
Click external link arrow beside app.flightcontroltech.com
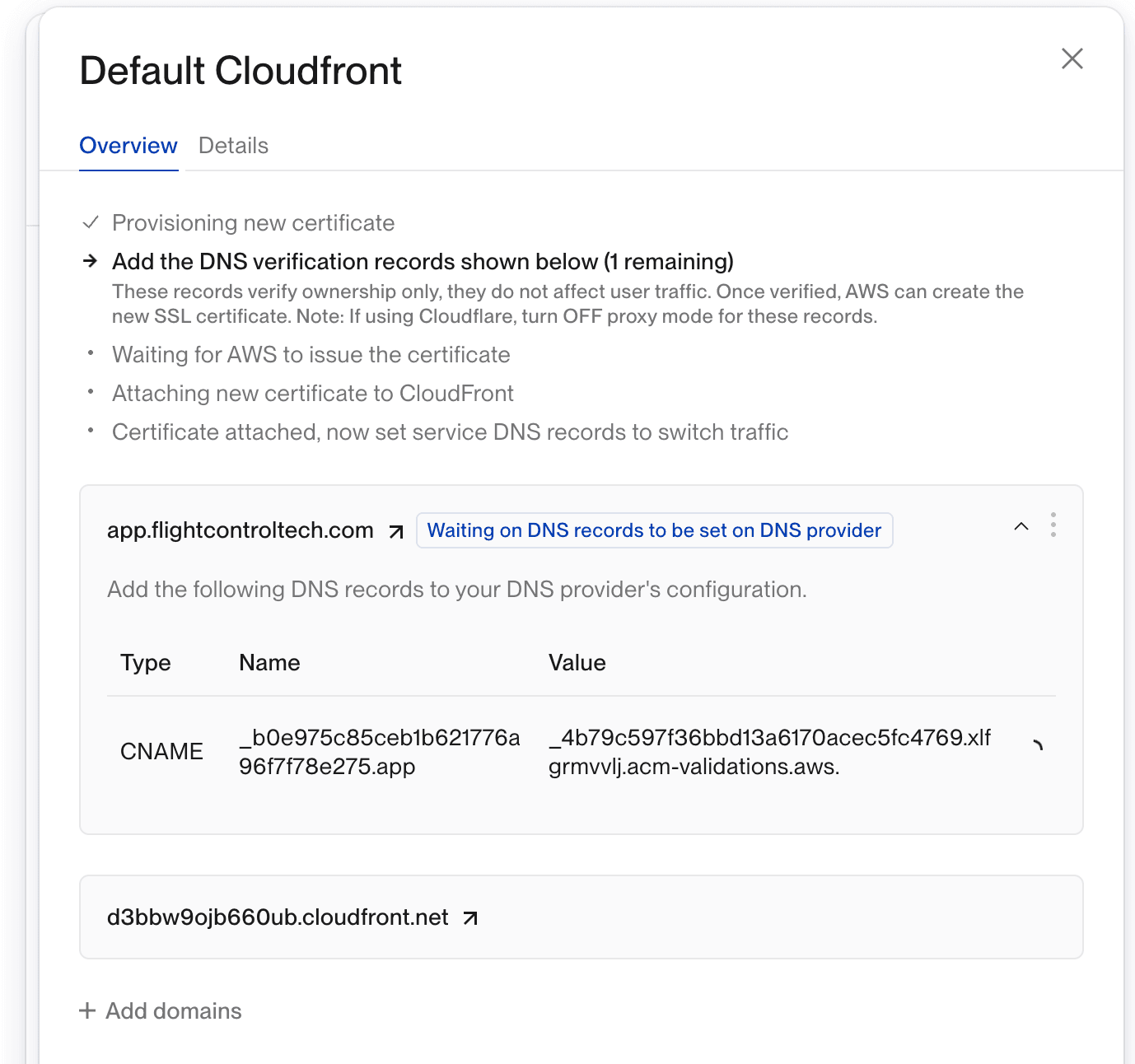point(396,532)
